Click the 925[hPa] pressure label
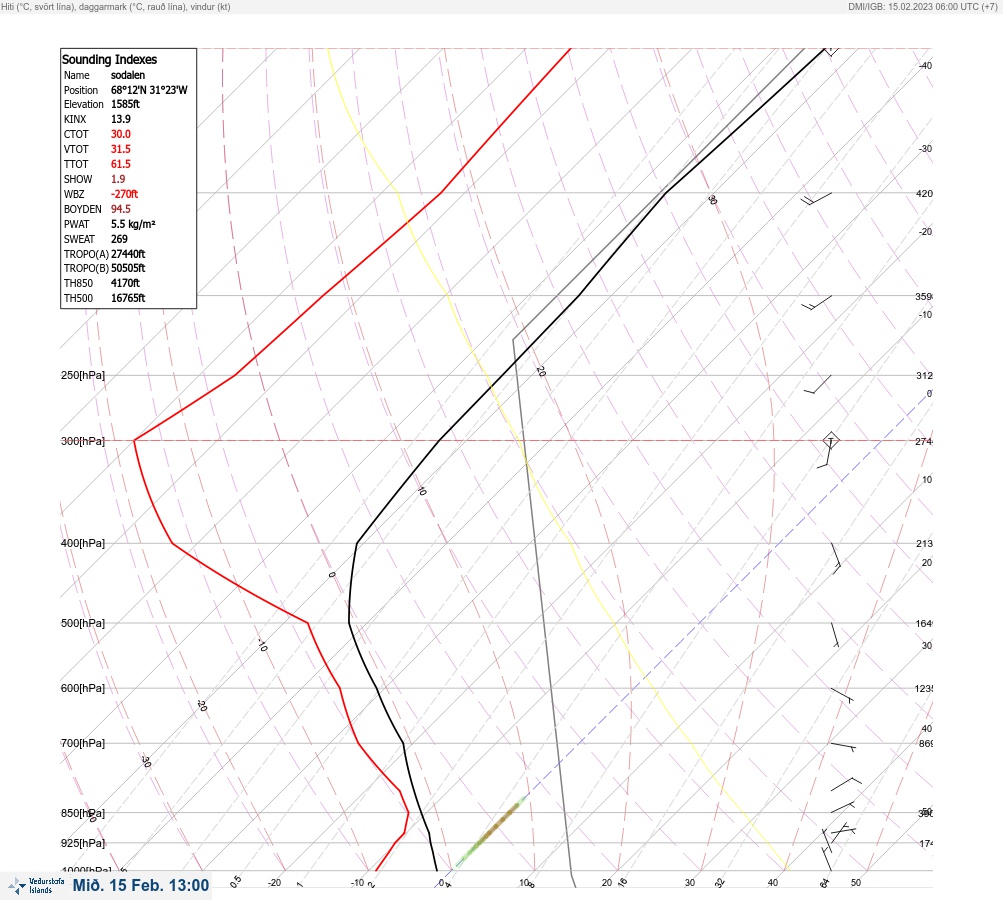This screenshot has width=1003, height=900. tap(83, 843)
